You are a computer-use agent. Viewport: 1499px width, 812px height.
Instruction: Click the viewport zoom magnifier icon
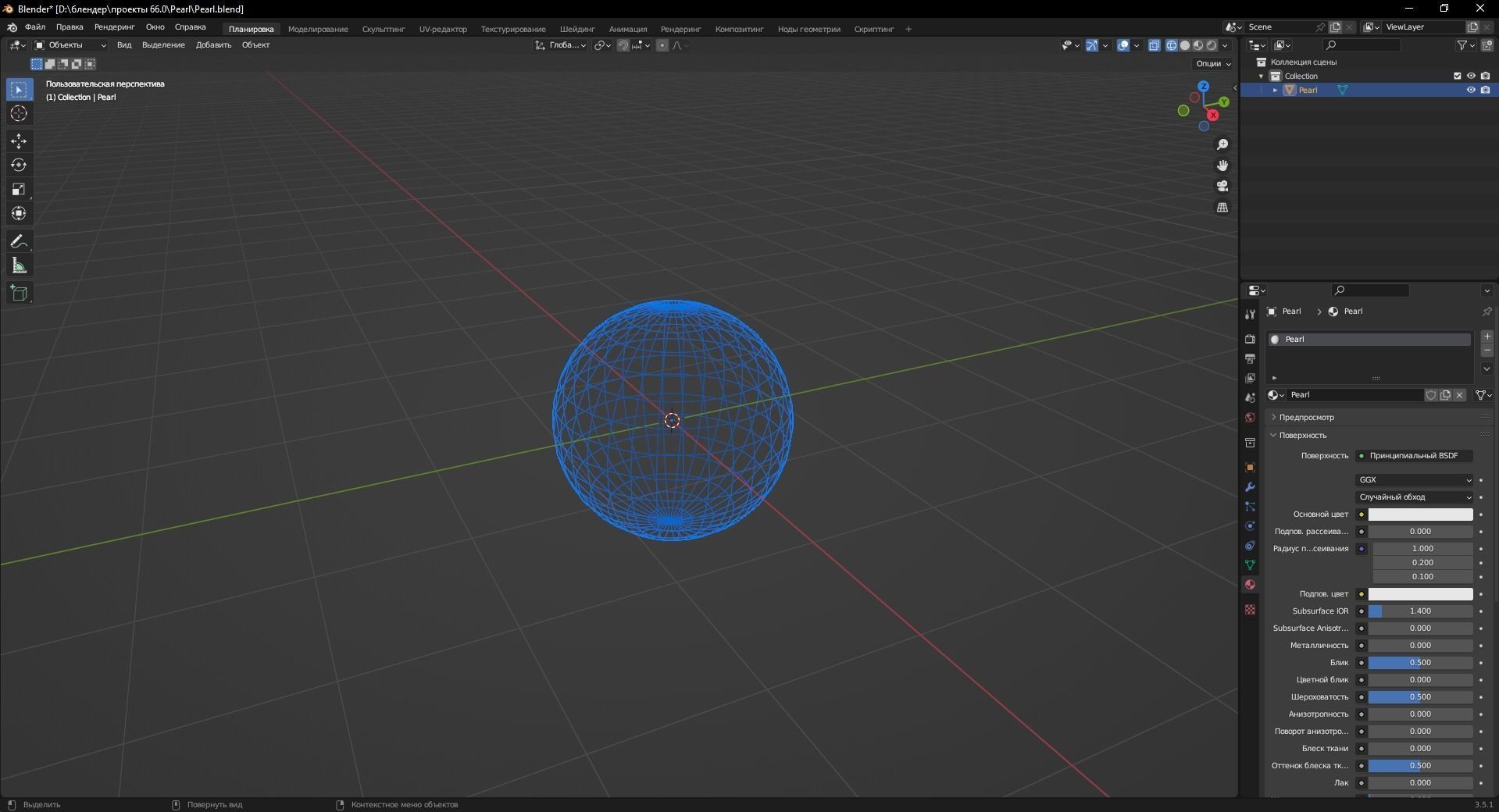[x=1222, y=144]
